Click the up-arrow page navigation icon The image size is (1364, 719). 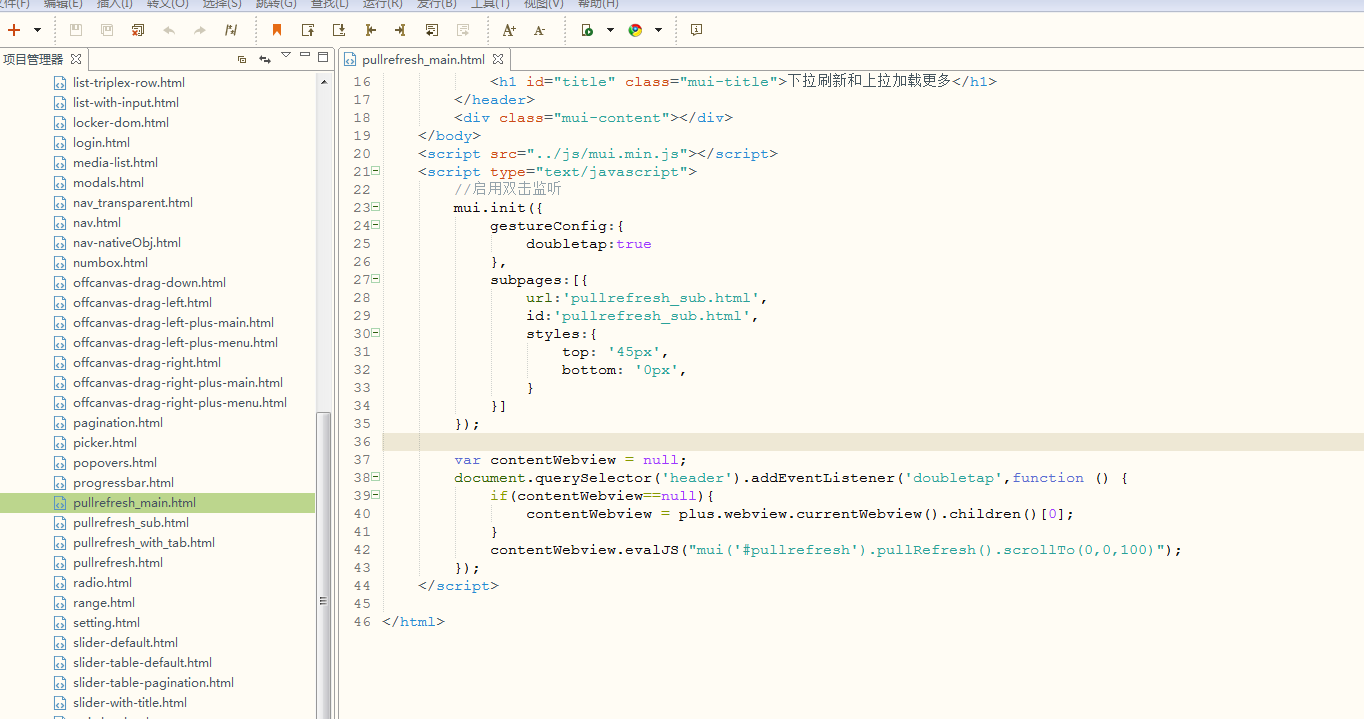tap(308, 30)
